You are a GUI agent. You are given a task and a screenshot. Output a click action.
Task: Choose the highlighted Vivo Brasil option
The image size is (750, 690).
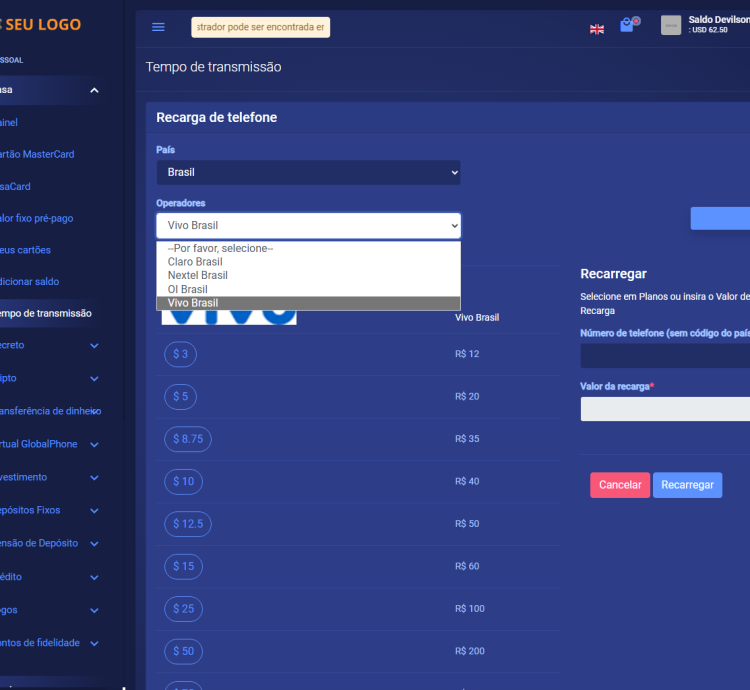[193, 303]
